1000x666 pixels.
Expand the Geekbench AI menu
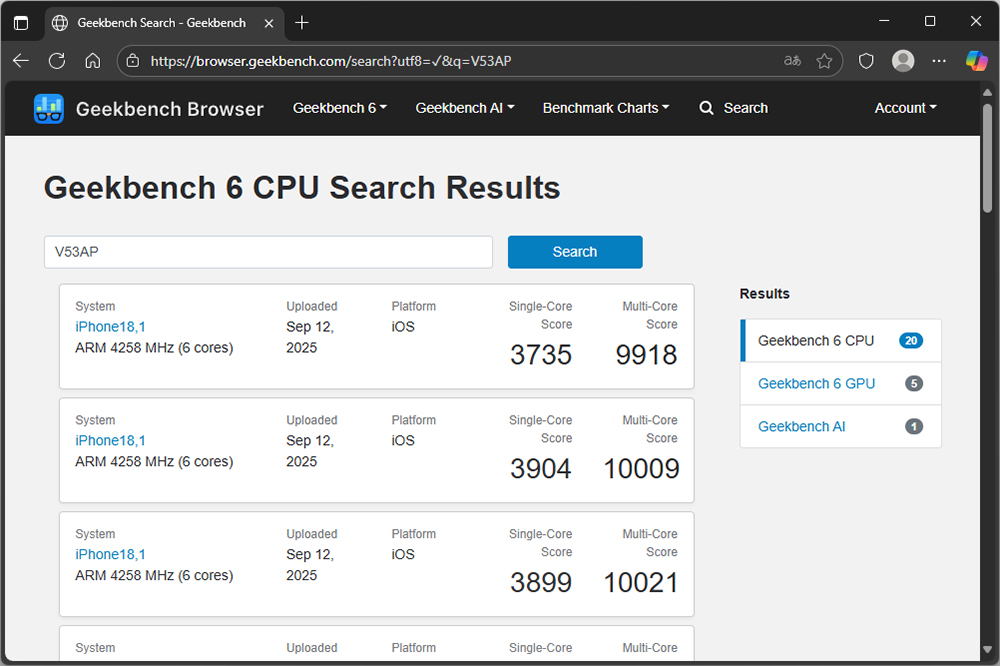464,108
